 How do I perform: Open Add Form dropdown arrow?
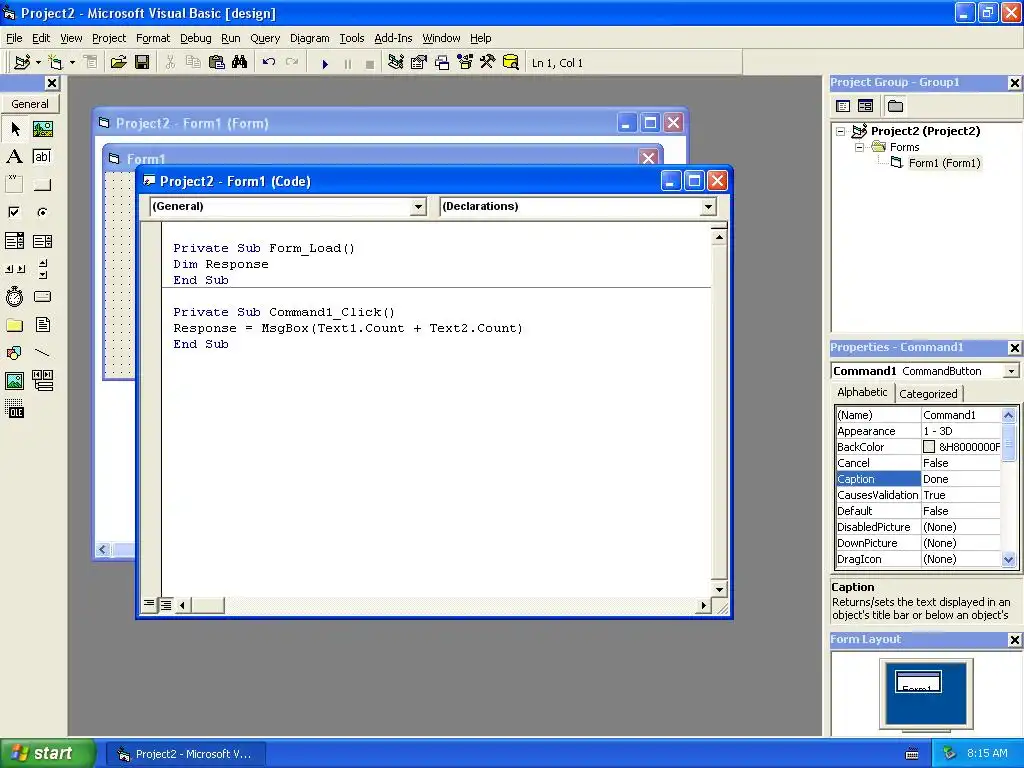[72, 63]
